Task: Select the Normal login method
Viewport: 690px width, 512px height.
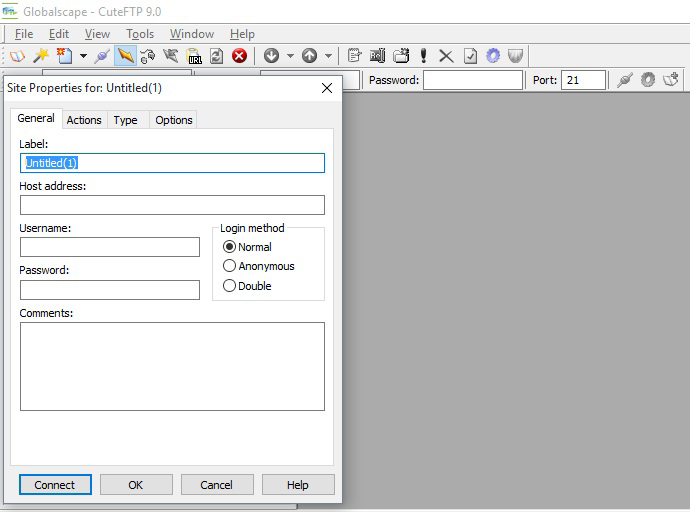Action: [247, 247]
